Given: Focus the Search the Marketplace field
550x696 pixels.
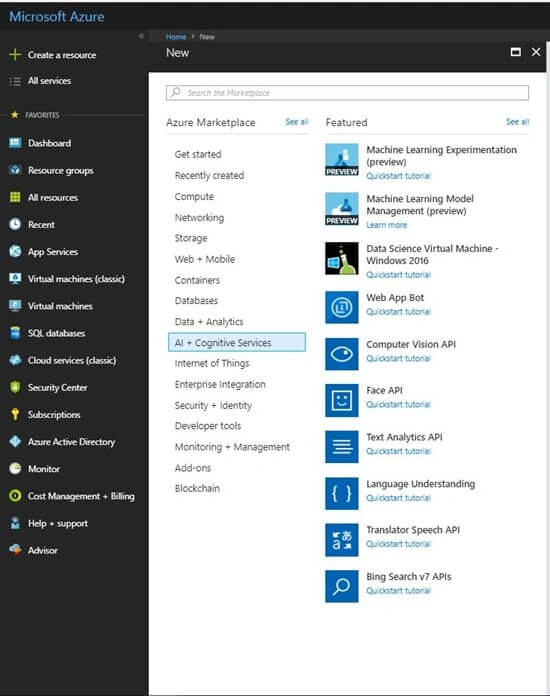Looking at the screenshot, I should tap(347, 93).
